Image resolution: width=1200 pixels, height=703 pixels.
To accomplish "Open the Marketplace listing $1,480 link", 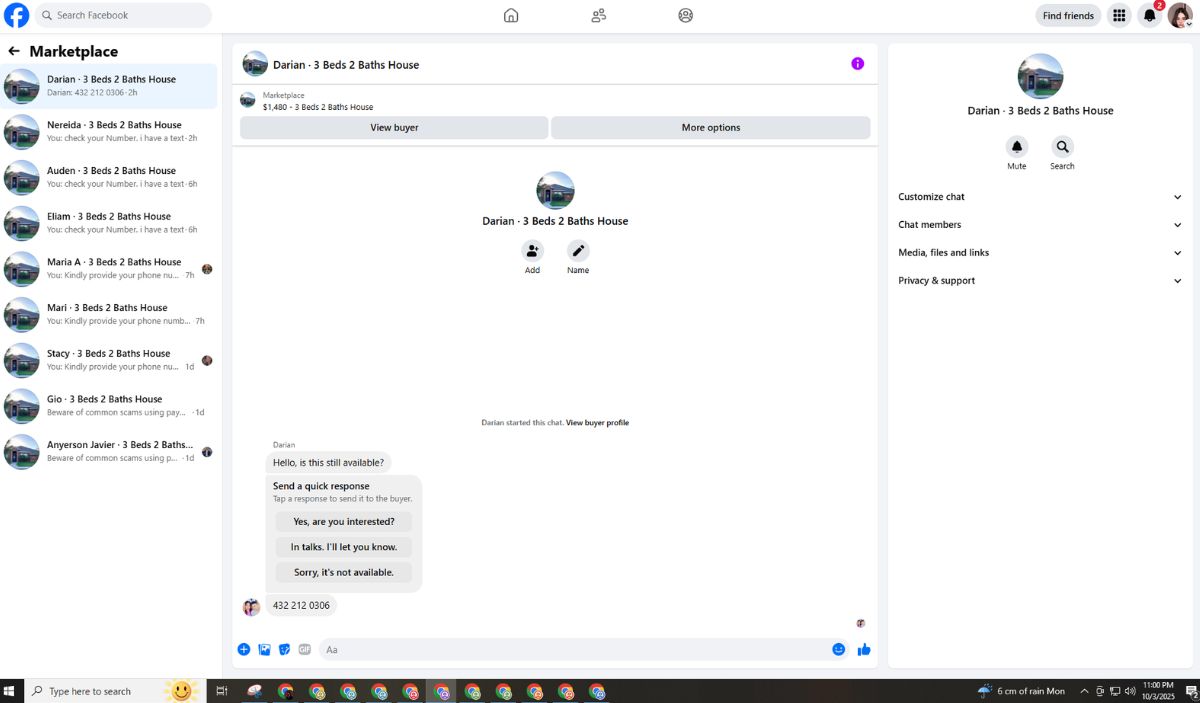I will point(318,107).
